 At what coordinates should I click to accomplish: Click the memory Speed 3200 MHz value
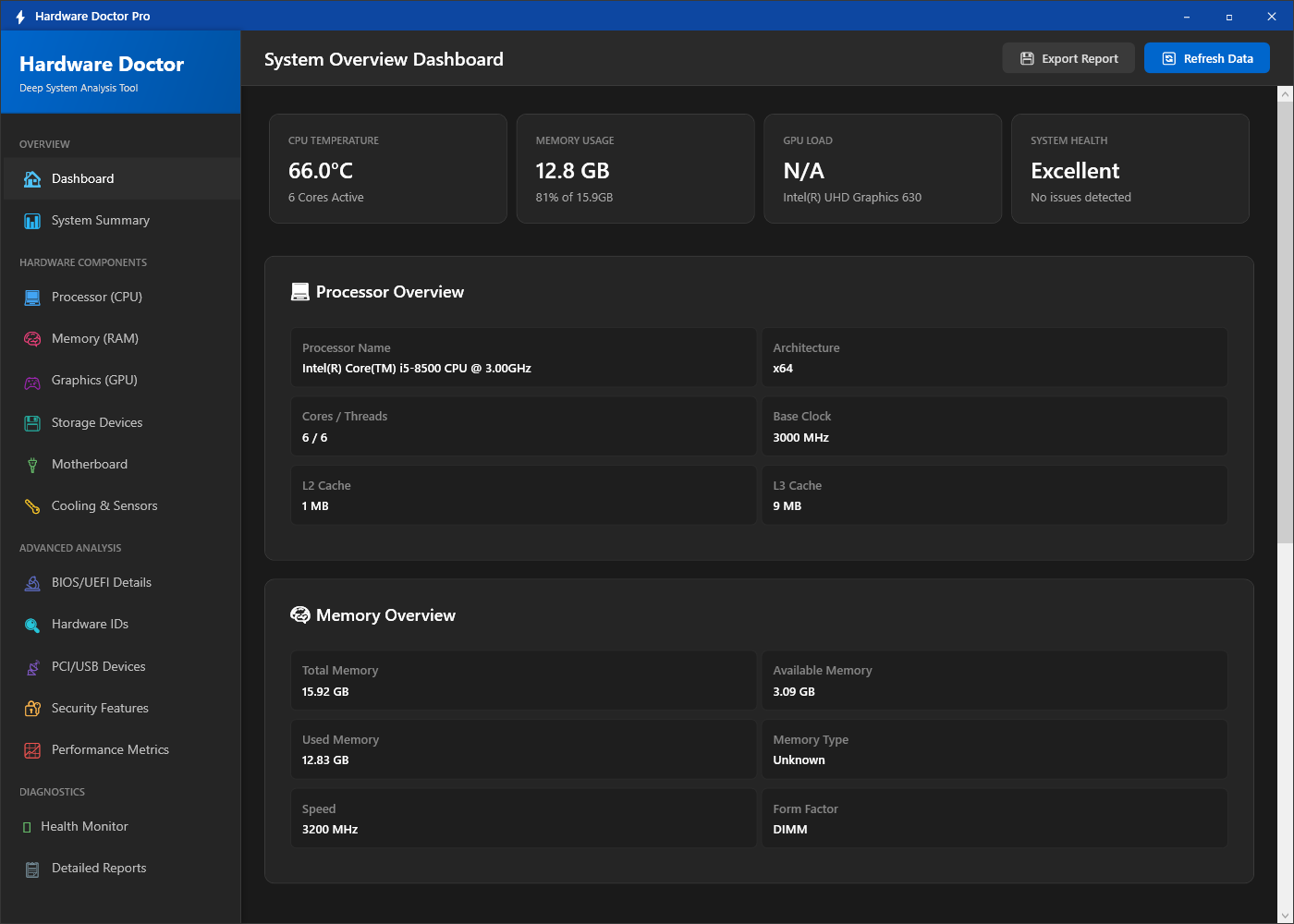(330, 830)
